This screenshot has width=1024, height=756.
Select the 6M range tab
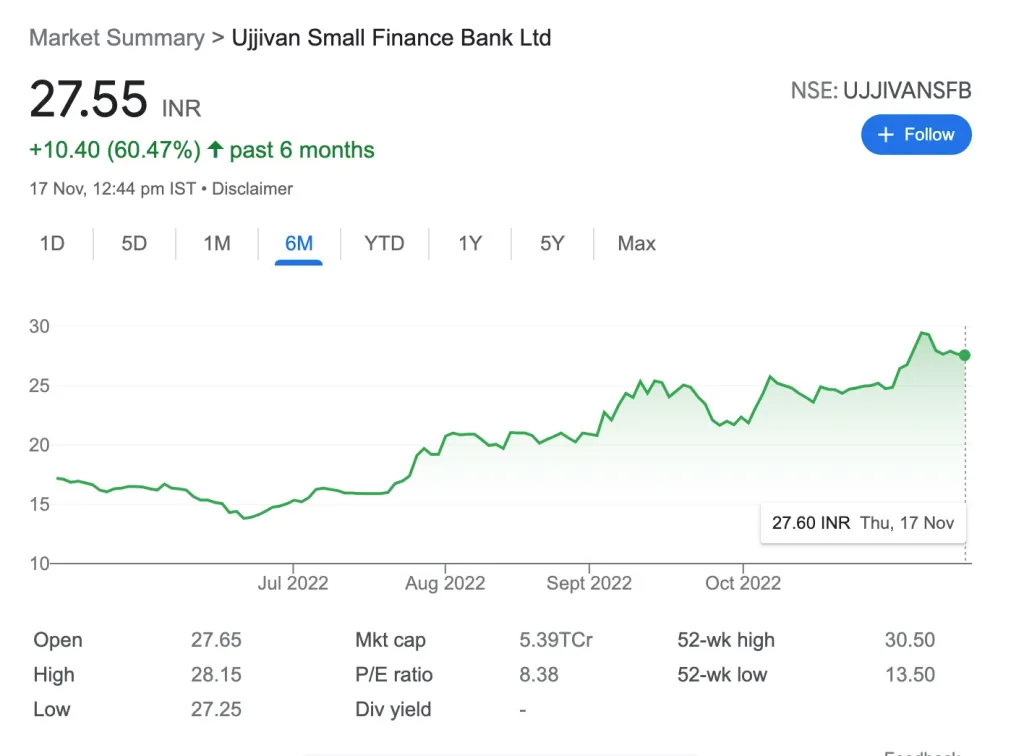(298, 244)
